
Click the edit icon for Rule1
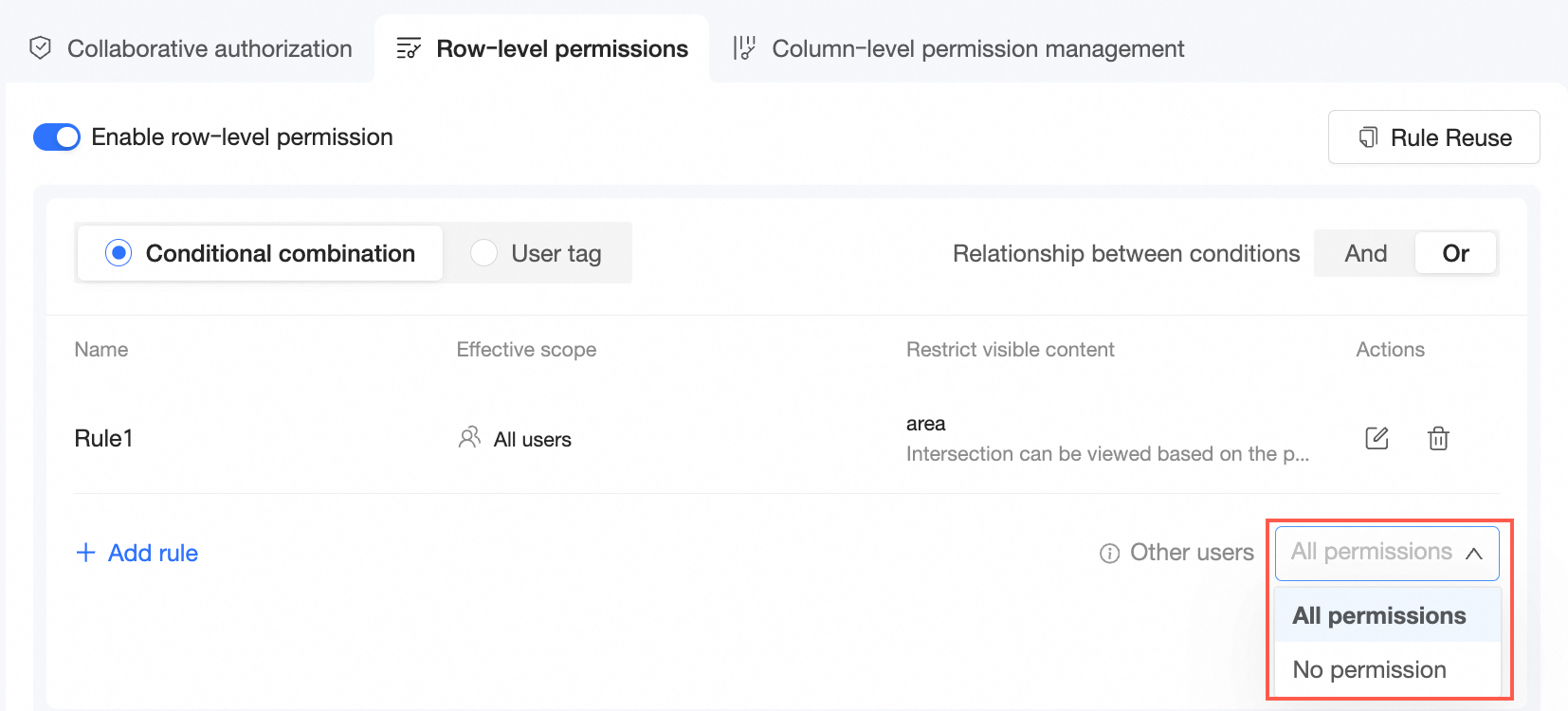coord(1377,438)
